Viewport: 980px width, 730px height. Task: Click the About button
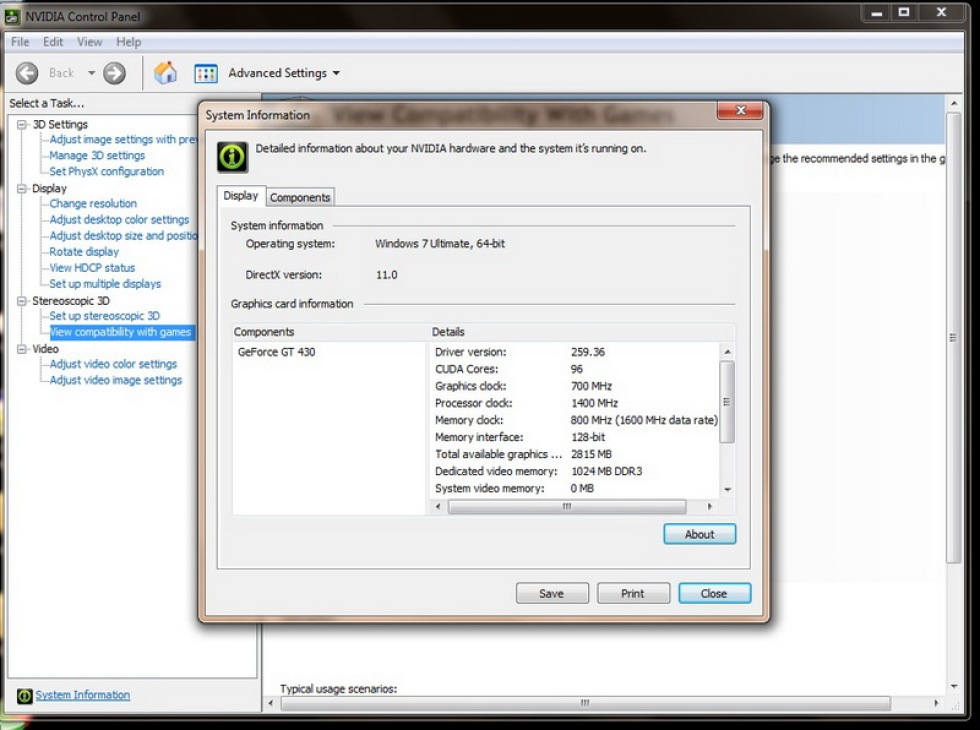pos(699,534)
